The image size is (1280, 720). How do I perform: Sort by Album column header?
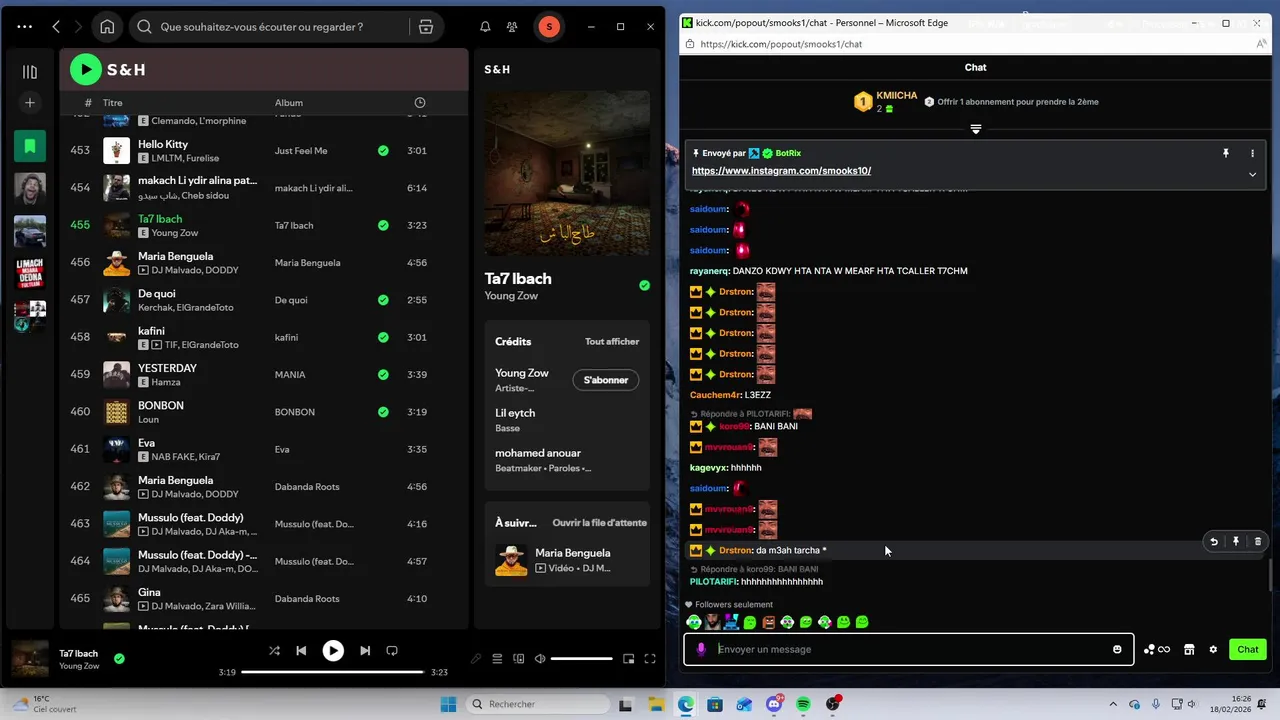[289, 103]
